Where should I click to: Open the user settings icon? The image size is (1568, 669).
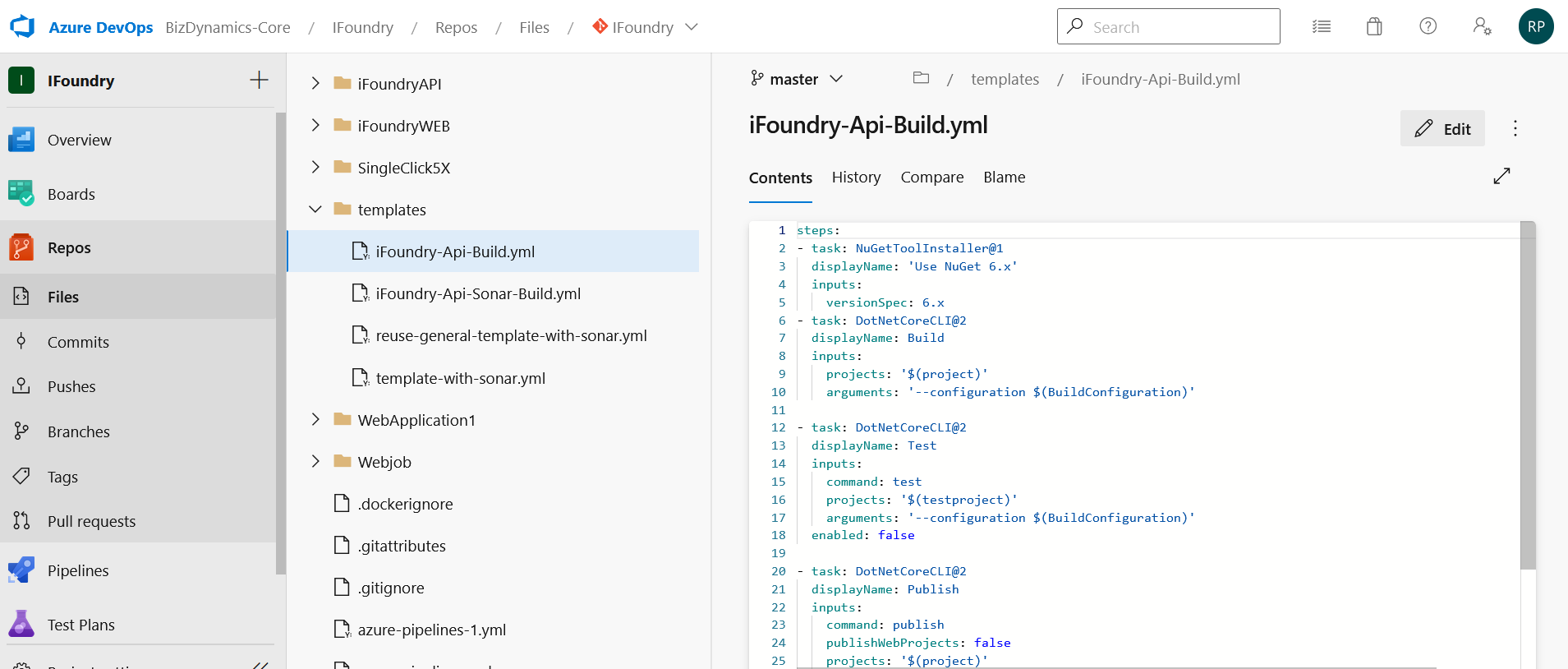coord(1482,26)
